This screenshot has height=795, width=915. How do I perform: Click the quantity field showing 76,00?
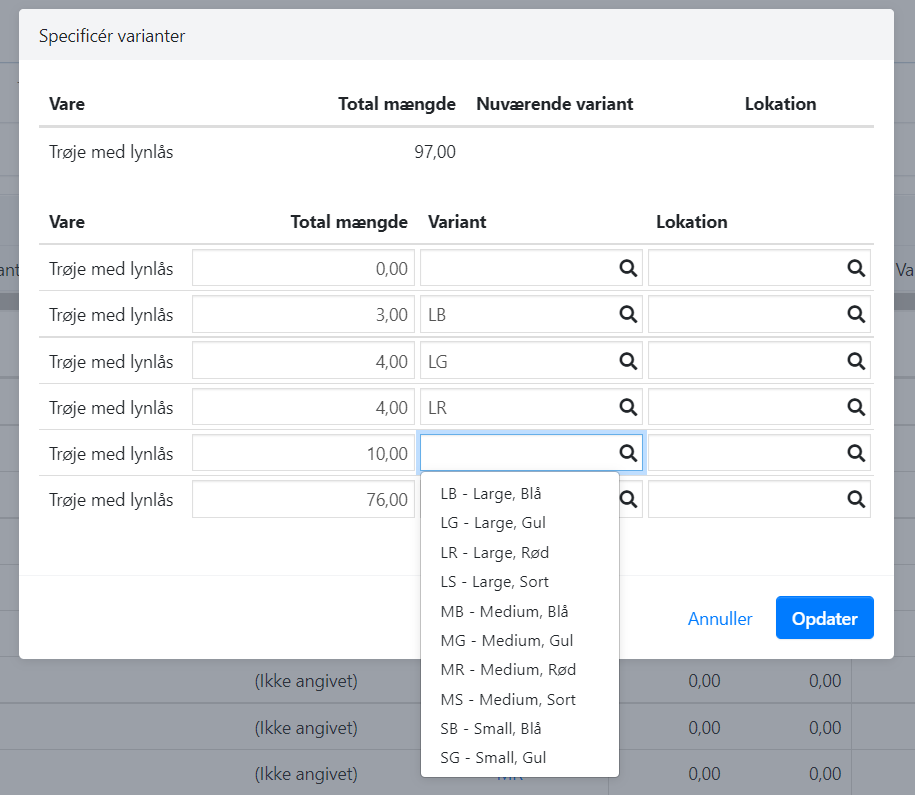(302, 499)
